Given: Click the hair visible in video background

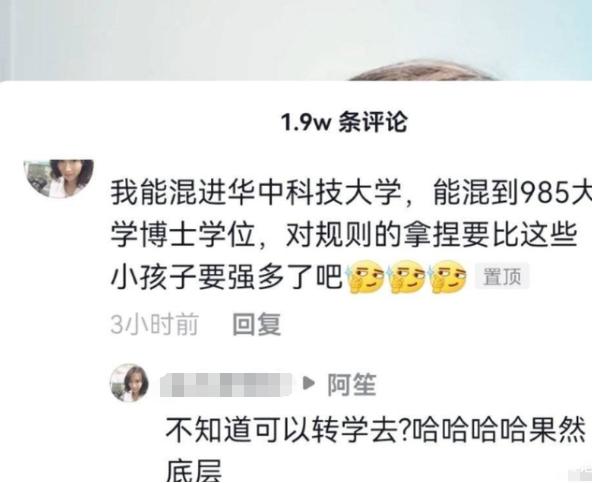Looking at the screenshot, I should click(x=421, y=70).
